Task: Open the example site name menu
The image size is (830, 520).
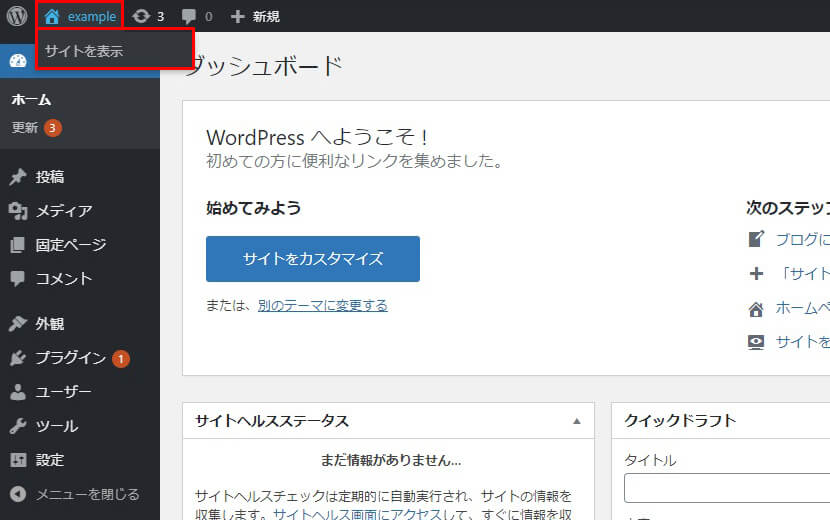Action: (x=92, y=16)
